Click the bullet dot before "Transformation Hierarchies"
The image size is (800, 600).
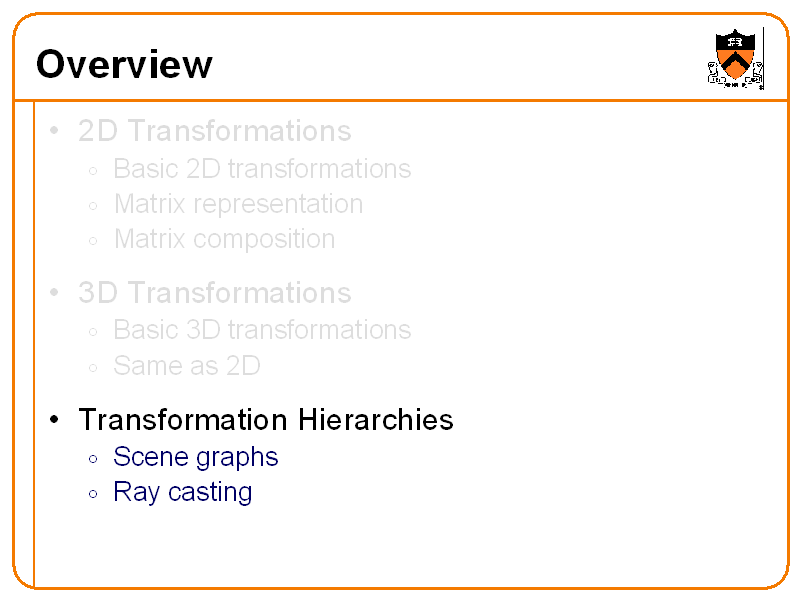tap(56, 420)
